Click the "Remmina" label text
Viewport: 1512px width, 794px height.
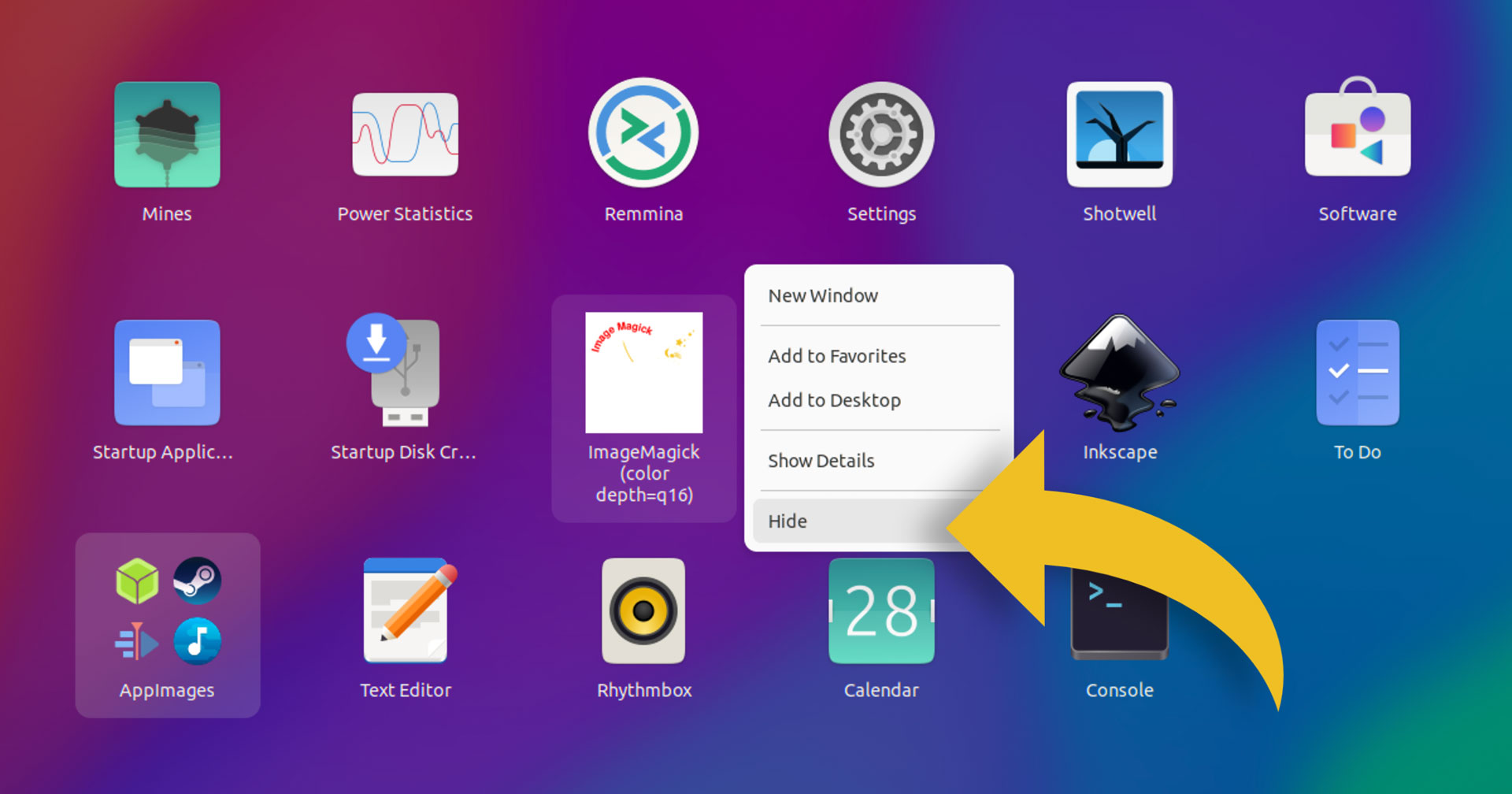[x=643, y=213]
